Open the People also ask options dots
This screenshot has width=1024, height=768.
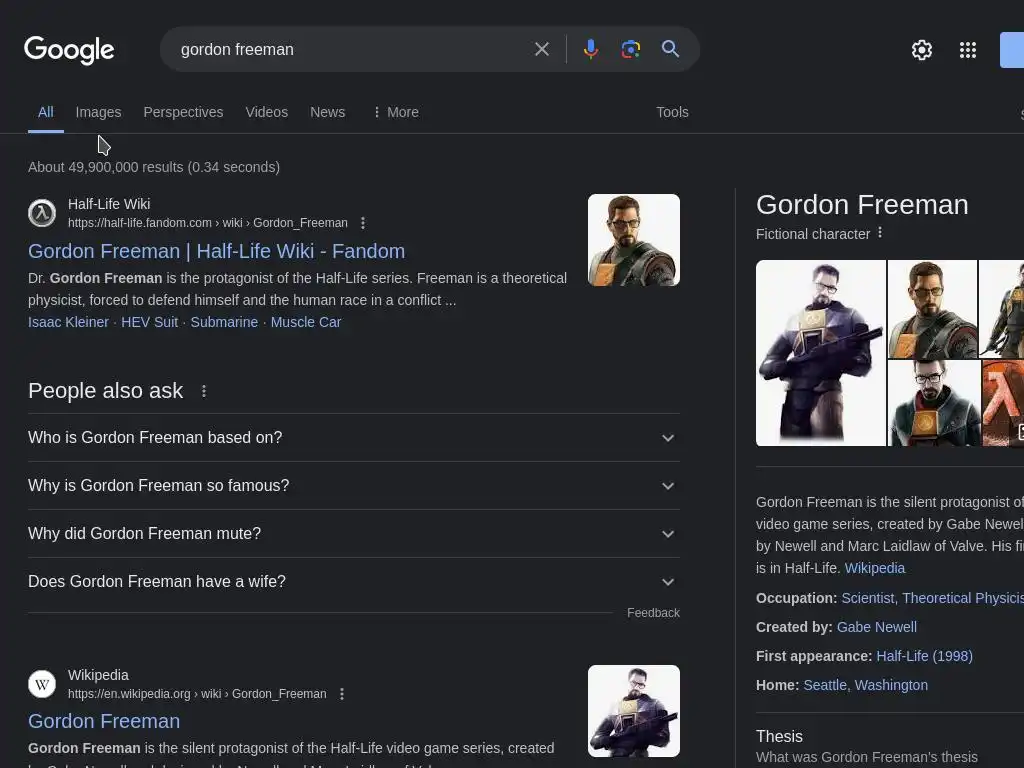[204, 391]
